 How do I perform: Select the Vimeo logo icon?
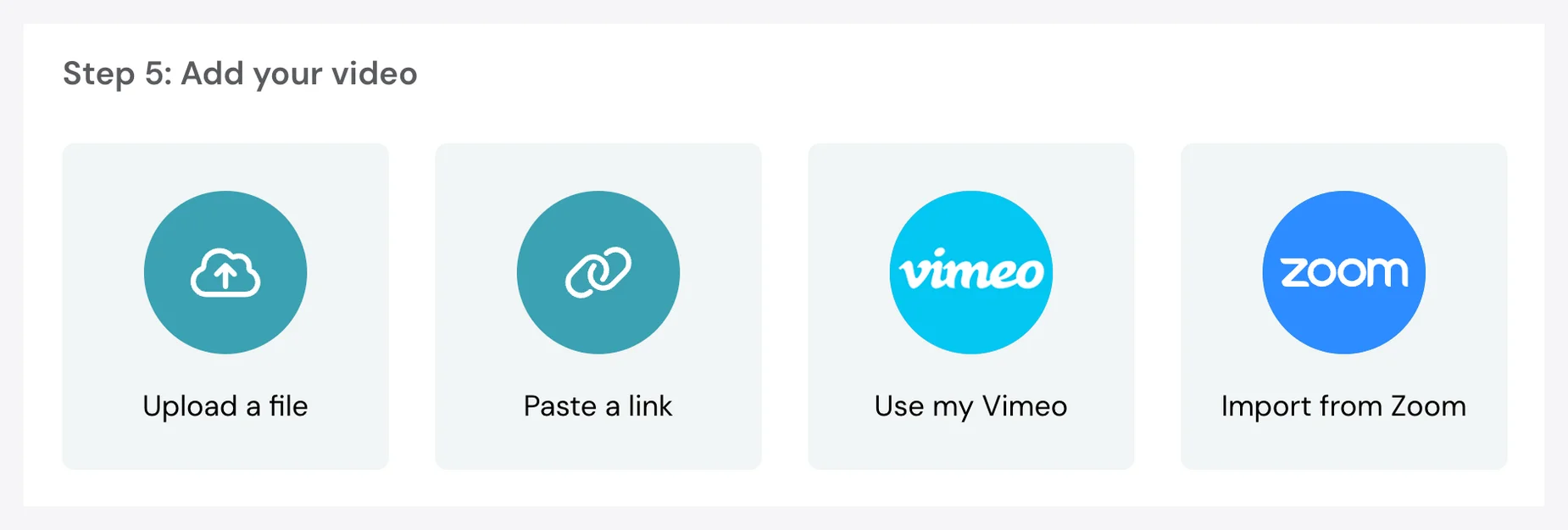[971, 271]
